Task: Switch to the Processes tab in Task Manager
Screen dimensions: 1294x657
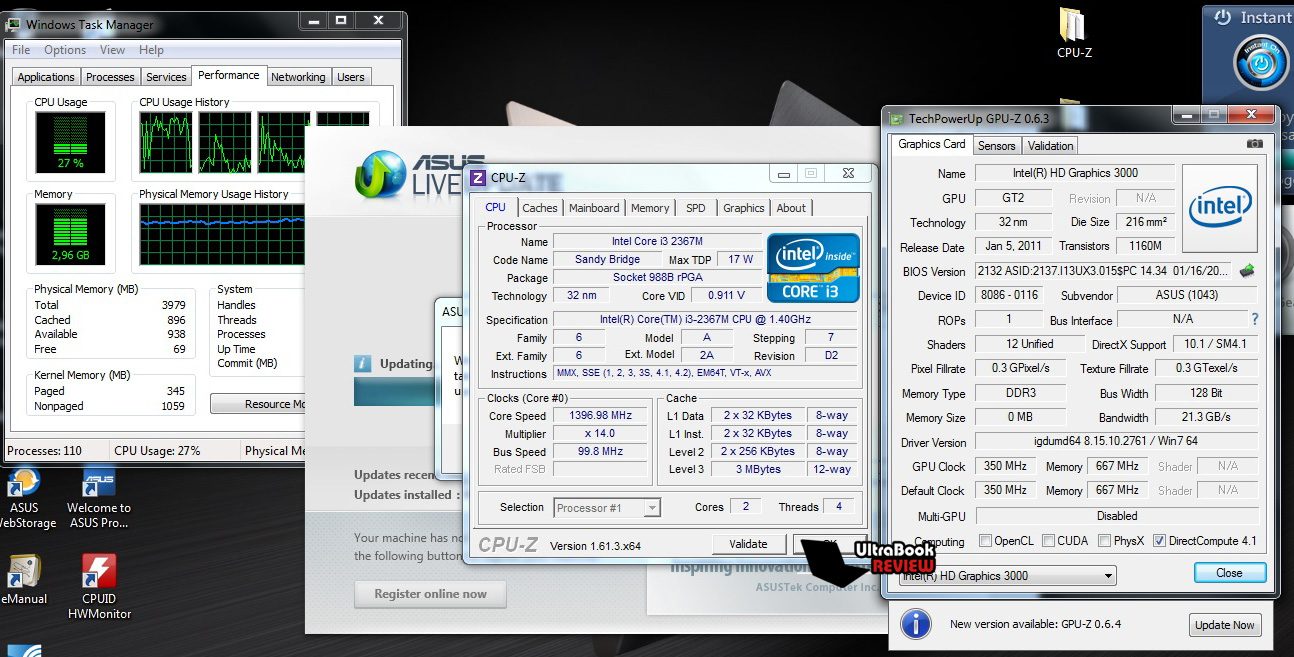Action: point(110,77)
